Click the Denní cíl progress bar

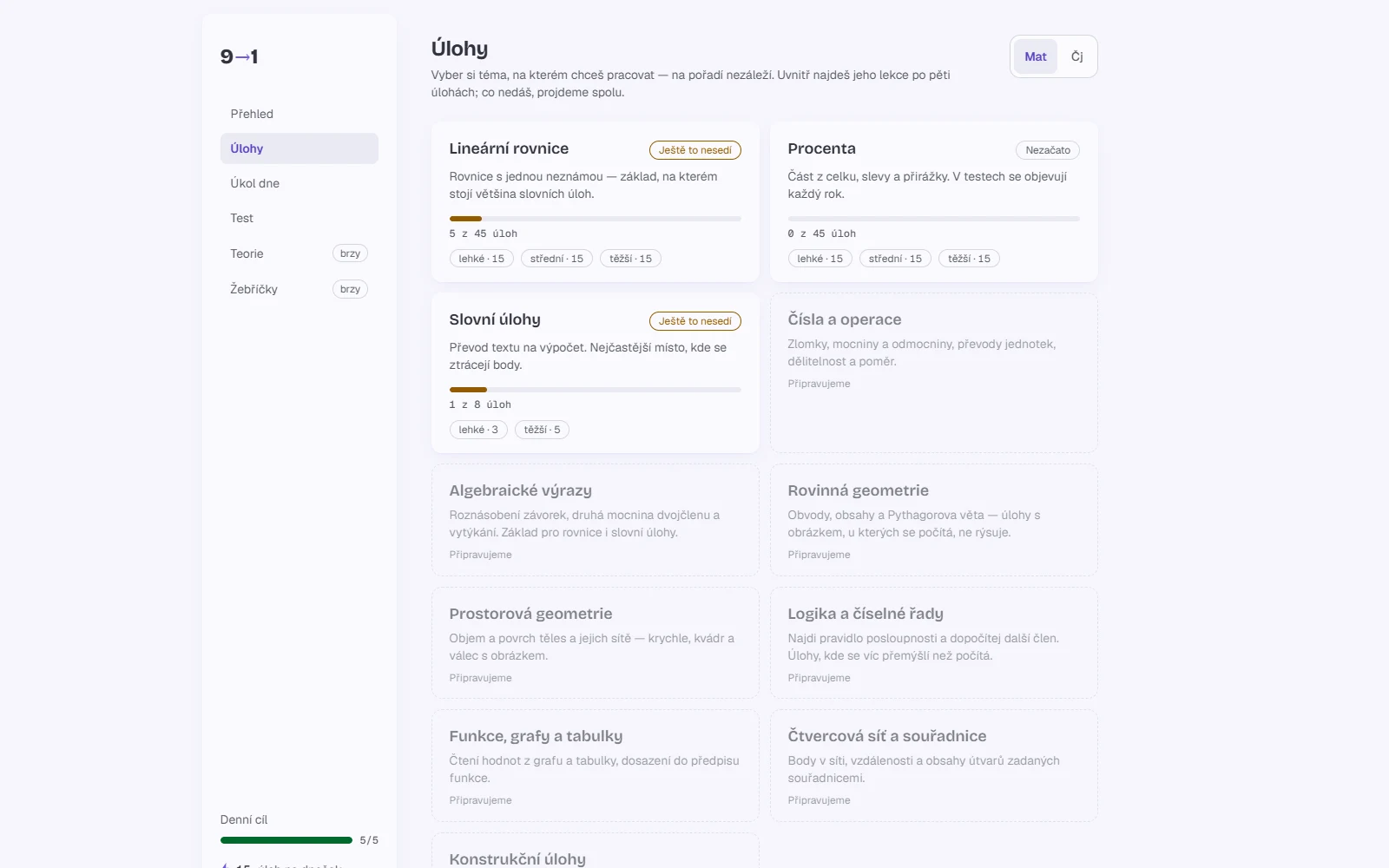click(x=286, y=840)
